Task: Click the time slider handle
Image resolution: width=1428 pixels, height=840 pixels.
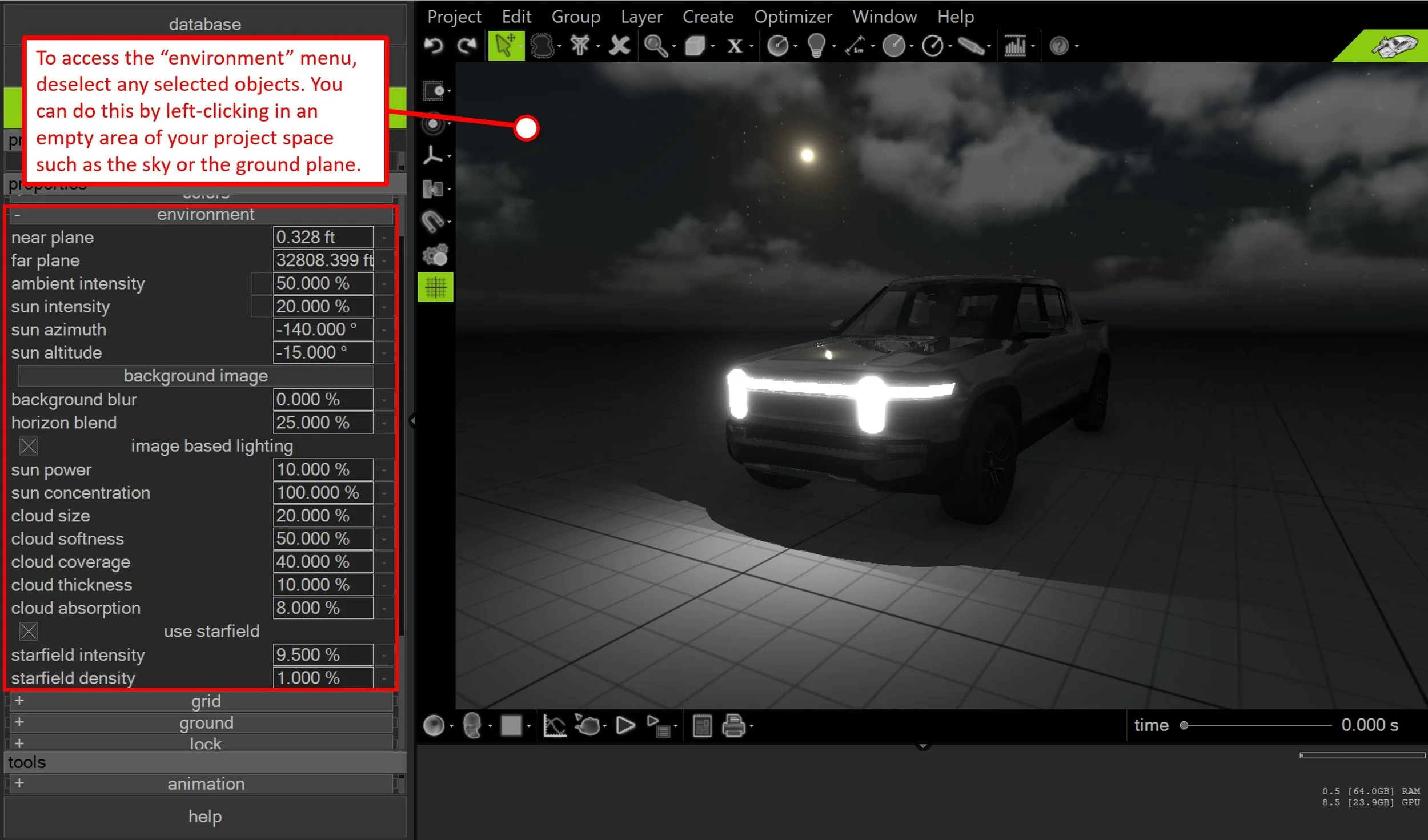Action: pyautogui.click(x=1184, y=725)
